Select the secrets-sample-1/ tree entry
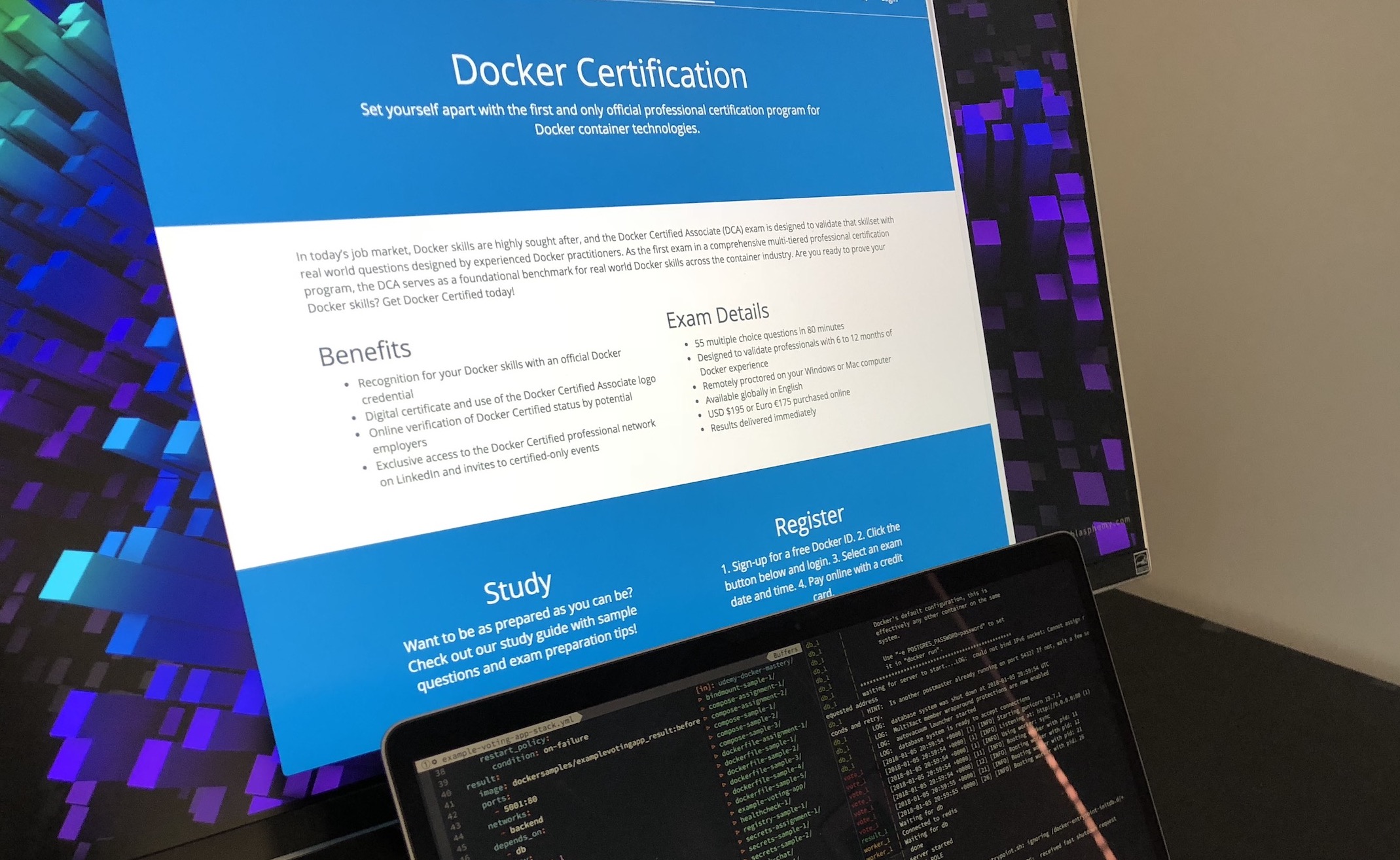The width and height of the screenshot is (1400, 860). [779, 836]
